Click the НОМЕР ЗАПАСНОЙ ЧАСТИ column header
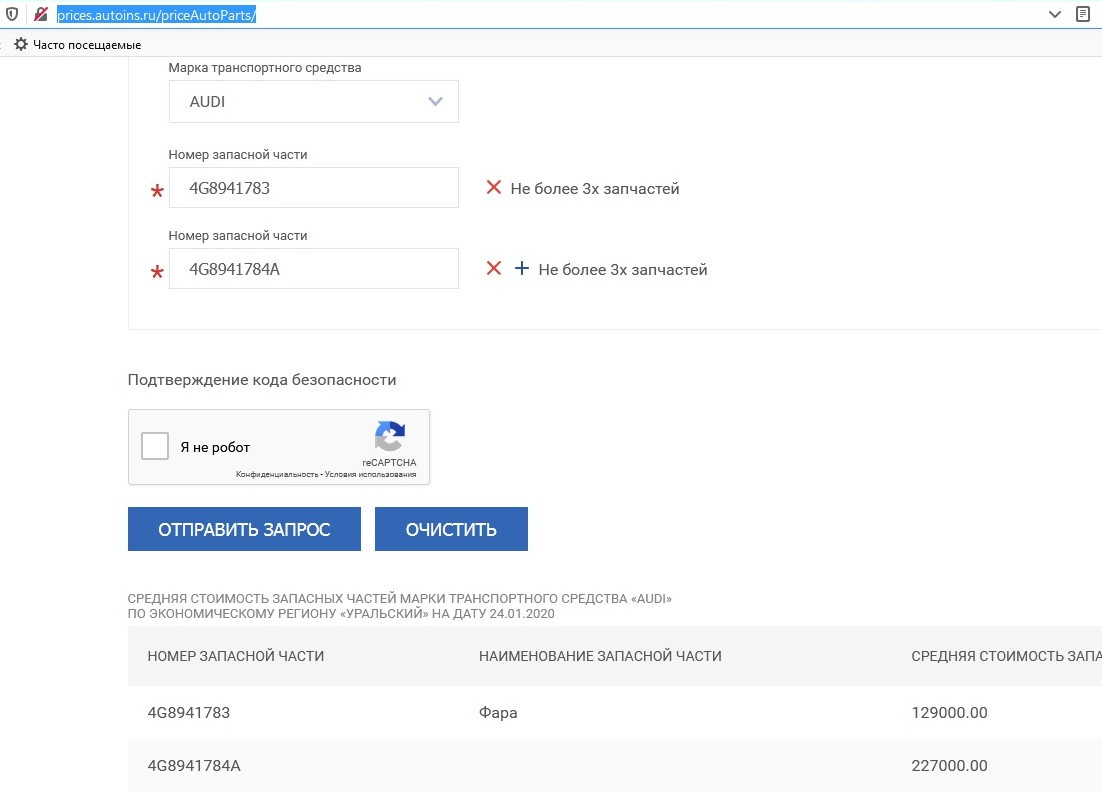Image resolution: width=1102 pixels, height=807 pixels. (x=235, y=656)
